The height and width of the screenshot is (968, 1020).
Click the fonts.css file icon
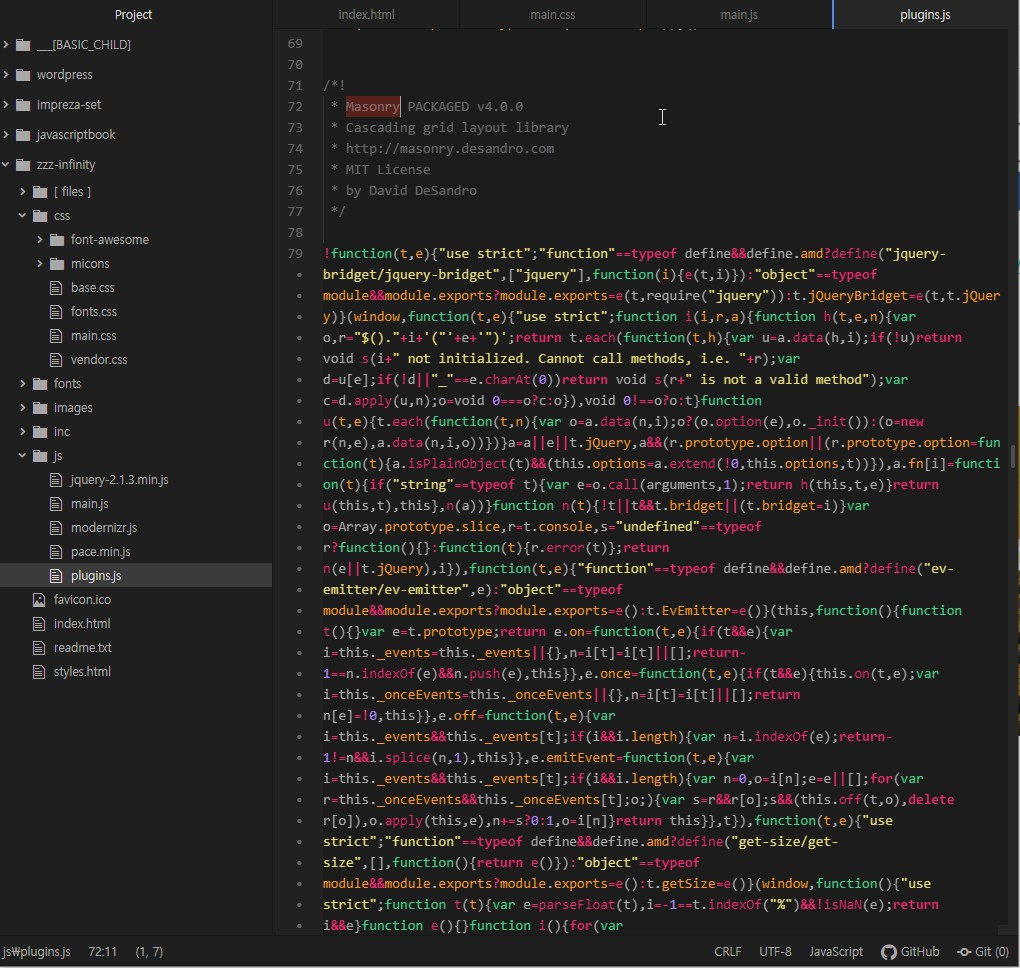(57, 312)
